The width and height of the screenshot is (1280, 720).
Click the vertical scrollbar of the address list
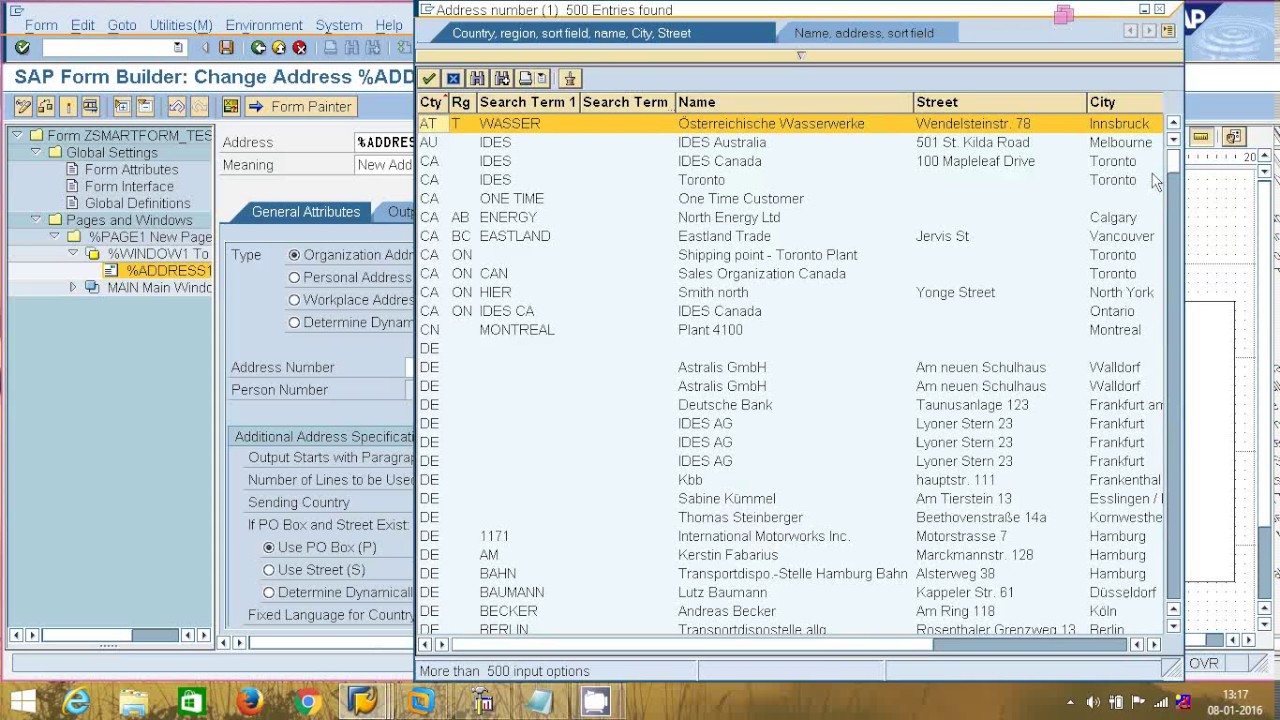pyautogui.click(x=1173, y=375)
